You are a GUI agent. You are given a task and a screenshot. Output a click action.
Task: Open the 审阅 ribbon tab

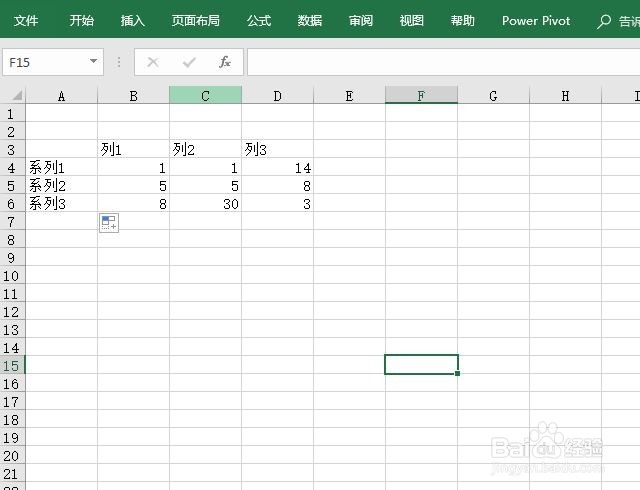click(x=361, y=20)
